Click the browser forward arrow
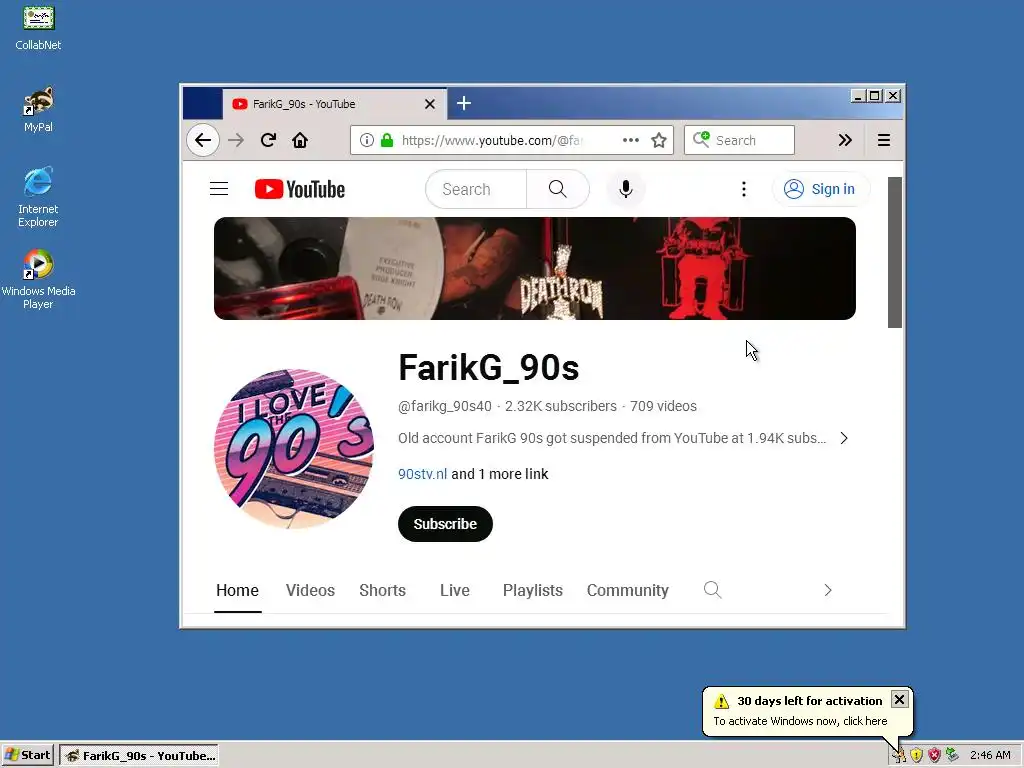The width and height of the screenshot is (1024, 768). click(x=236, y=140)
